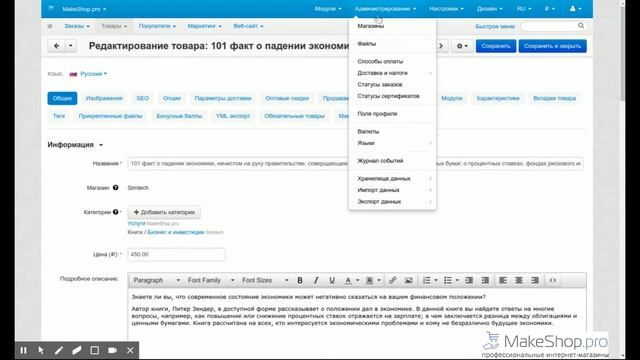This screenshot has height=360, width=640.
Task: Click into the Цена price field
Action: (x=176, y=254)
